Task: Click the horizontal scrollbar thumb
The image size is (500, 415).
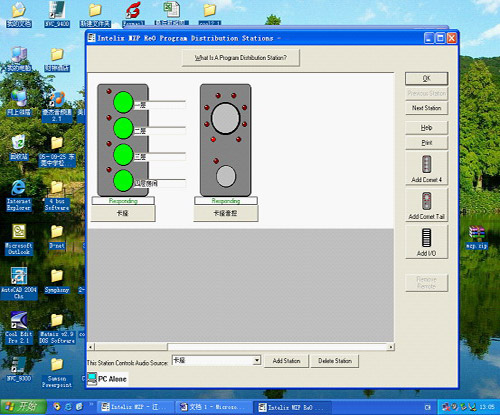Action: pyautogui.click(x=131, y=347)
